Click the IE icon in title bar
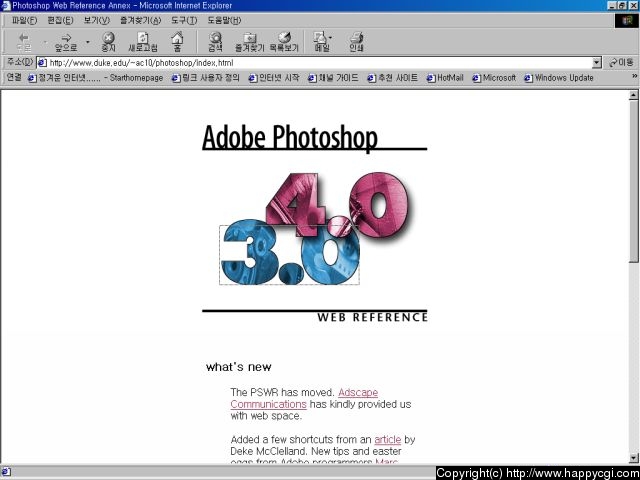The image size is (640, 480). [x=5, y=6]
